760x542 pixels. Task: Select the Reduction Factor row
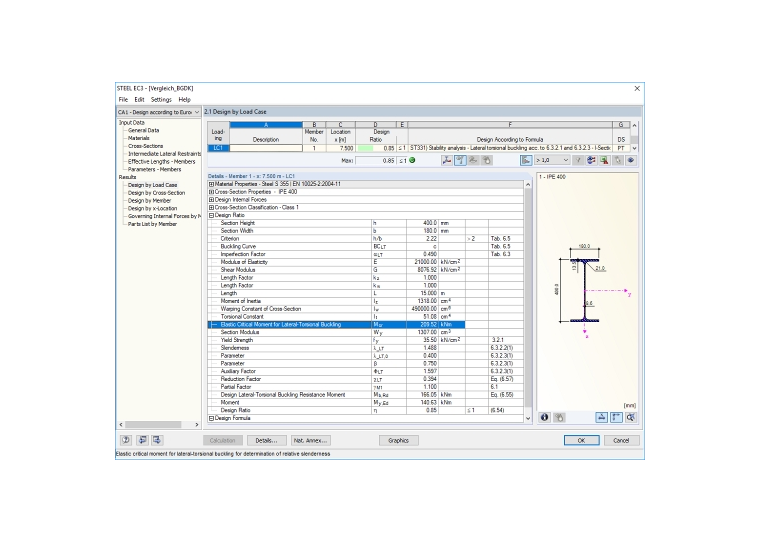365,379
